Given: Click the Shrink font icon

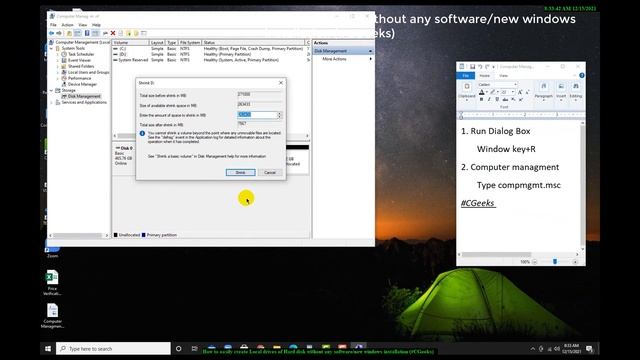Looking at the screenshot, I should click(527, 92).
